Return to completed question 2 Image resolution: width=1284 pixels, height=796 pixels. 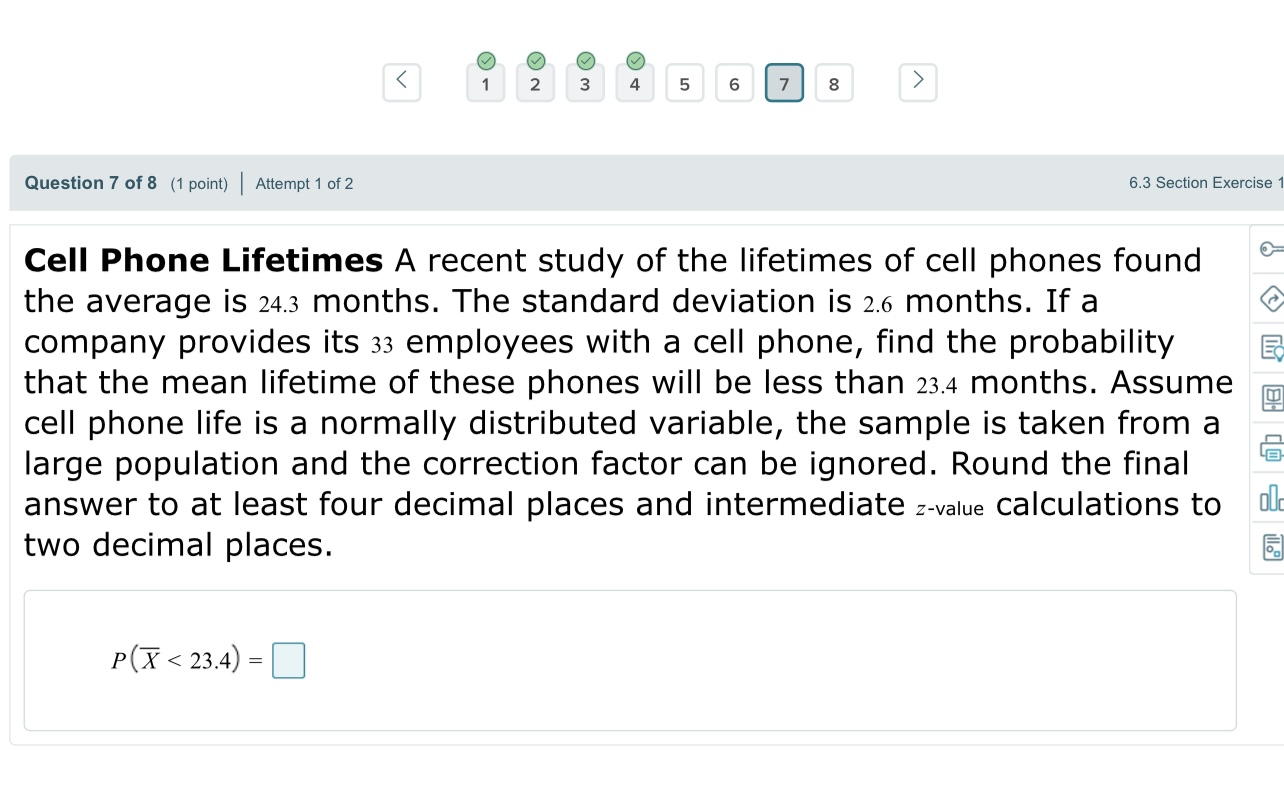tap(535, 84)
